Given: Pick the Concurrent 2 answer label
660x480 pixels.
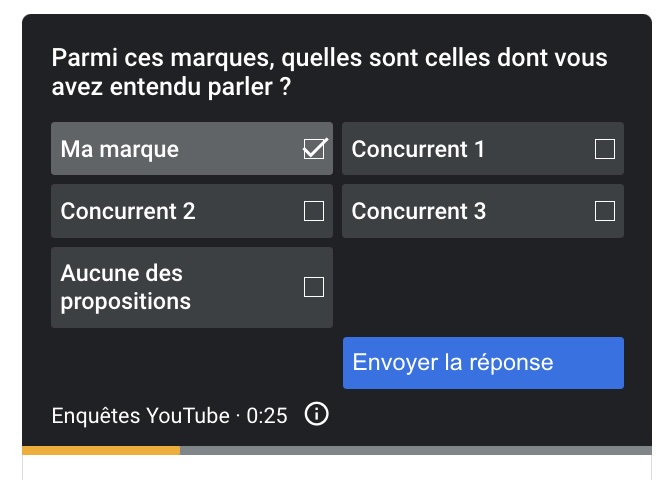Looking at the screenshot, I should point(128,211).
